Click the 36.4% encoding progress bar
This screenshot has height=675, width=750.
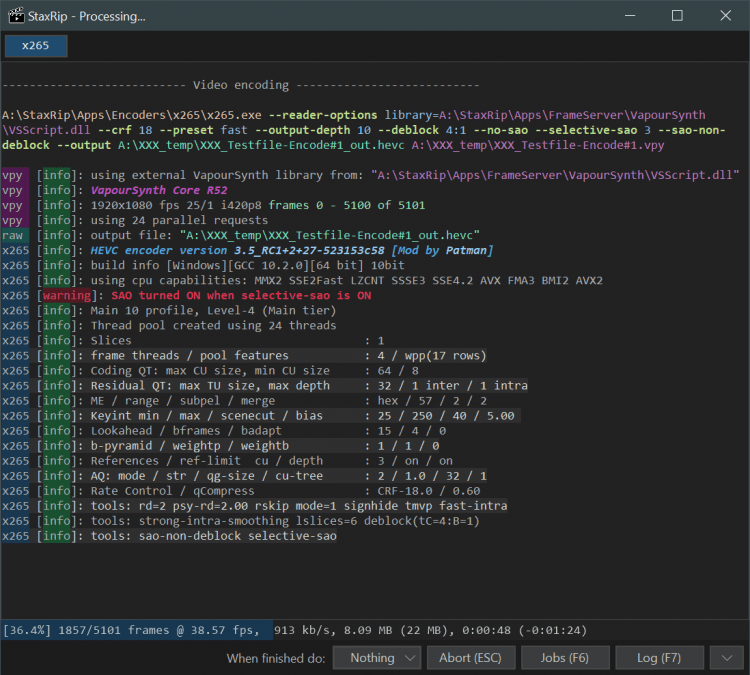pos(135,630)
